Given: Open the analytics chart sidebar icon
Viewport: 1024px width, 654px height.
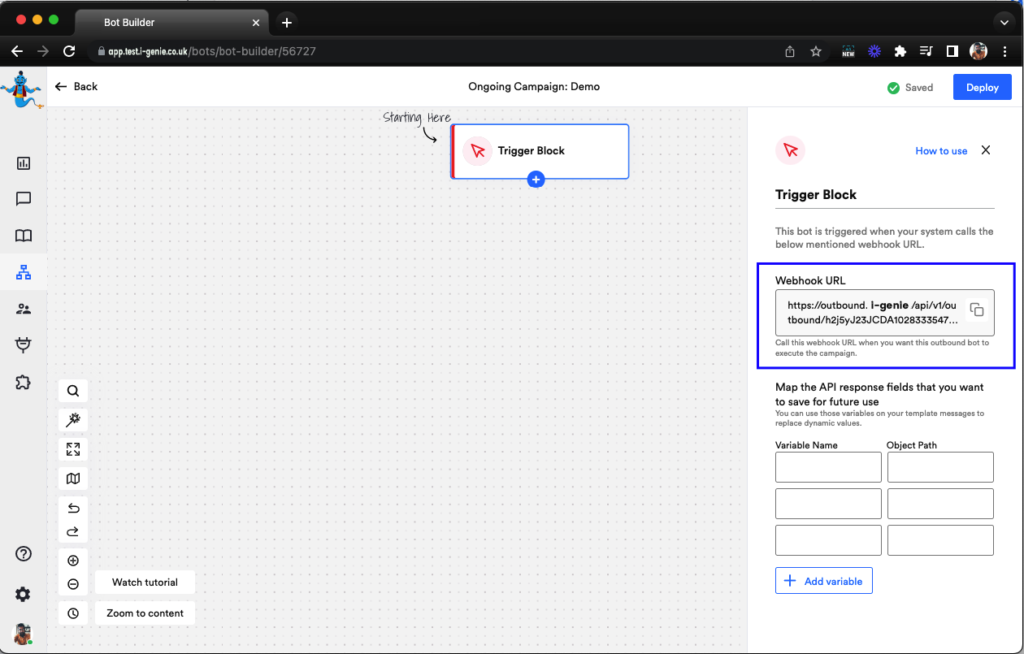Looking at the screenshot, I should 23,163.
